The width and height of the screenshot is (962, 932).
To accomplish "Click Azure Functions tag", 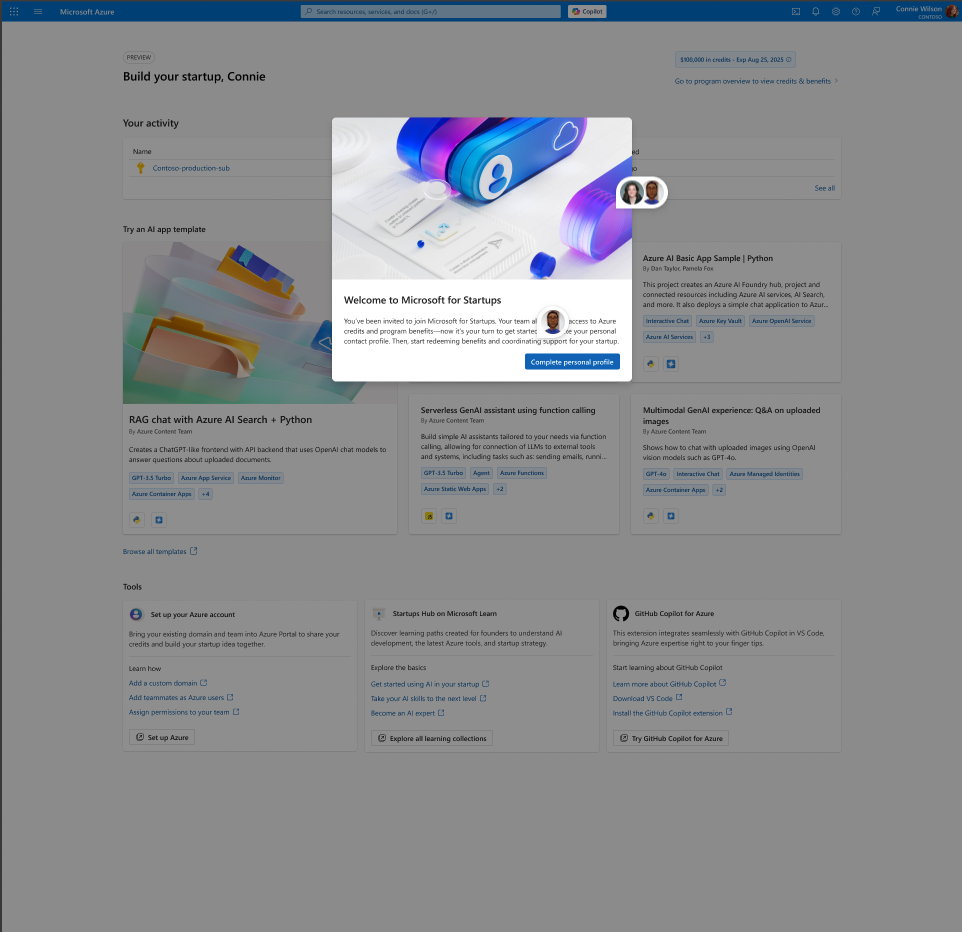I will (521, 473).
